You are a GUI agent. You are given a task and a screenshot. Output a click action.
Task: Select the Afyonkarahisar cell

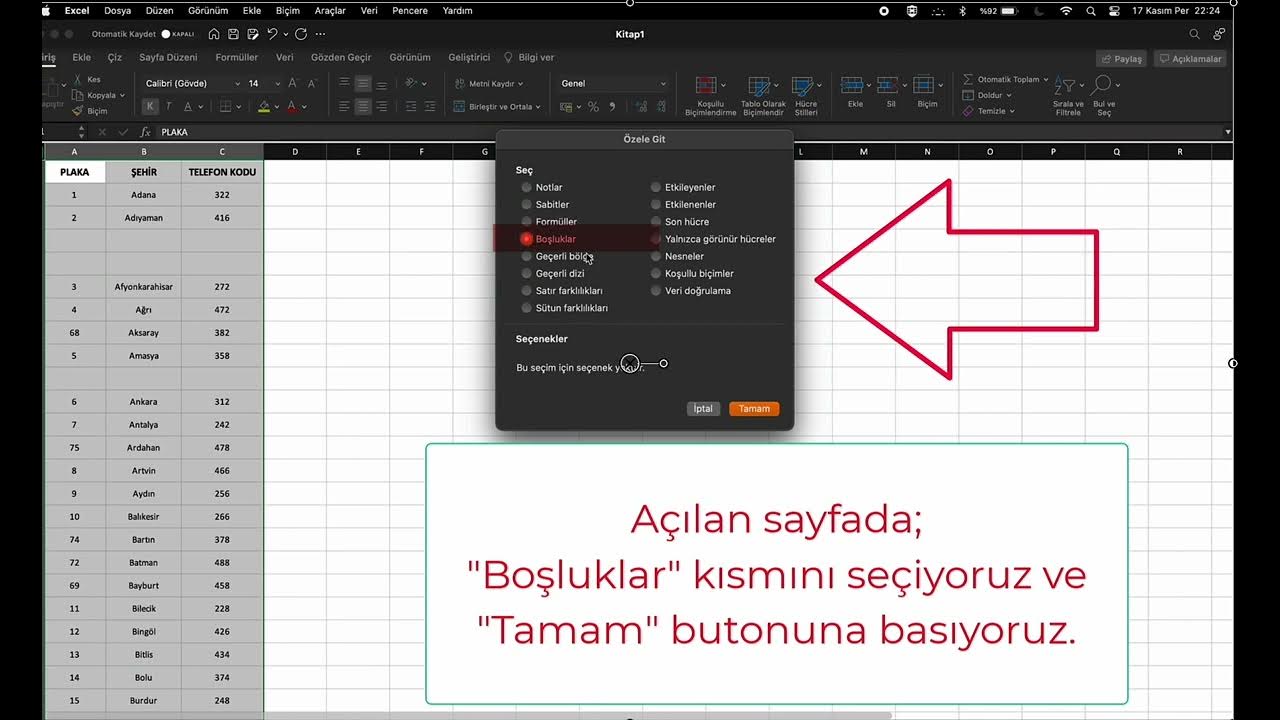click(143, 287)
